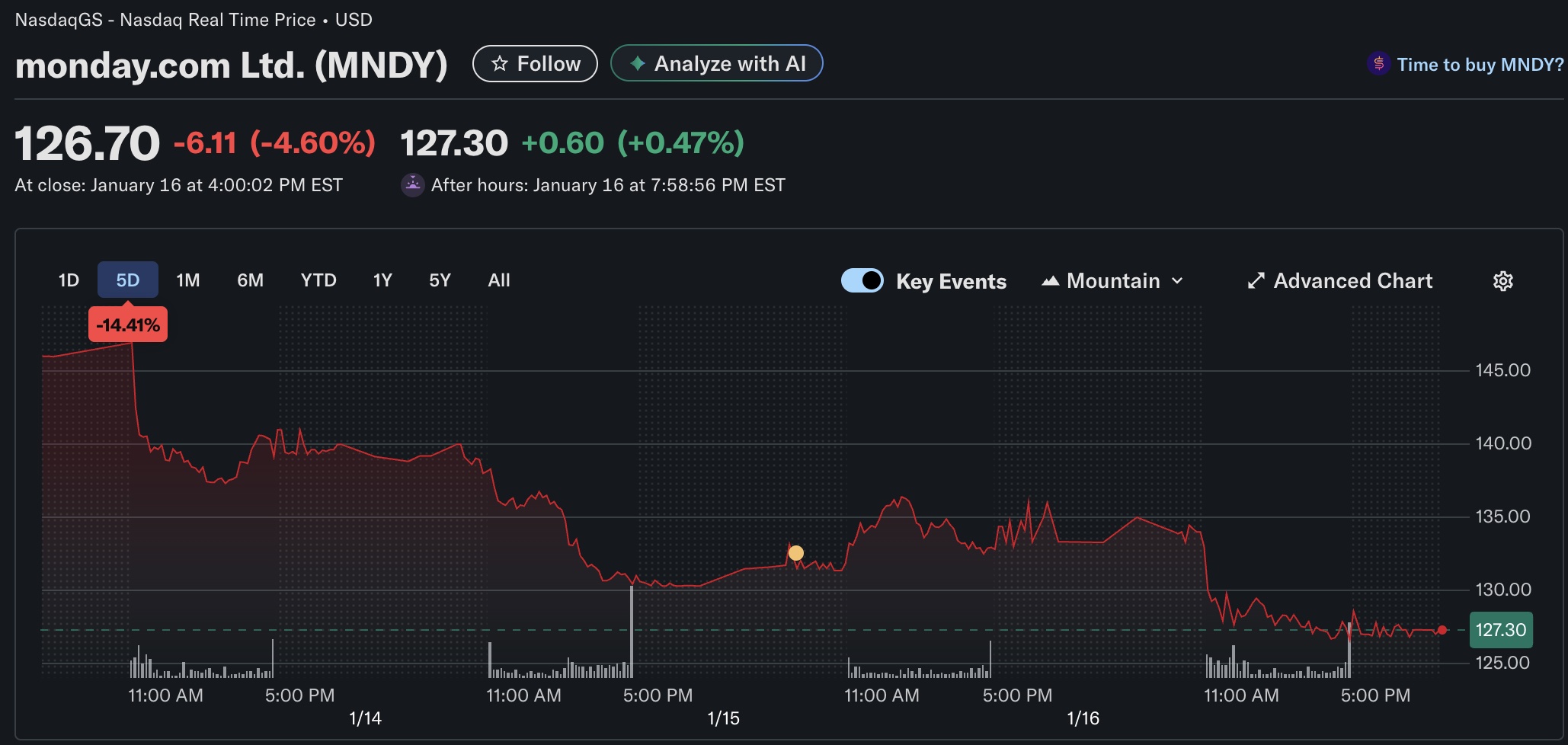Choose the YTD time range

318,280
